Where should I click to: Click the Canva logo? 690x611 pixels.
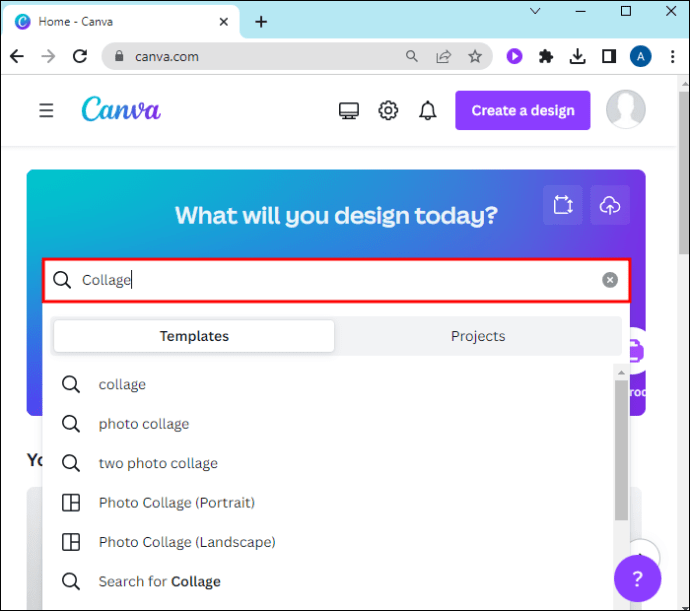[121, 109]
